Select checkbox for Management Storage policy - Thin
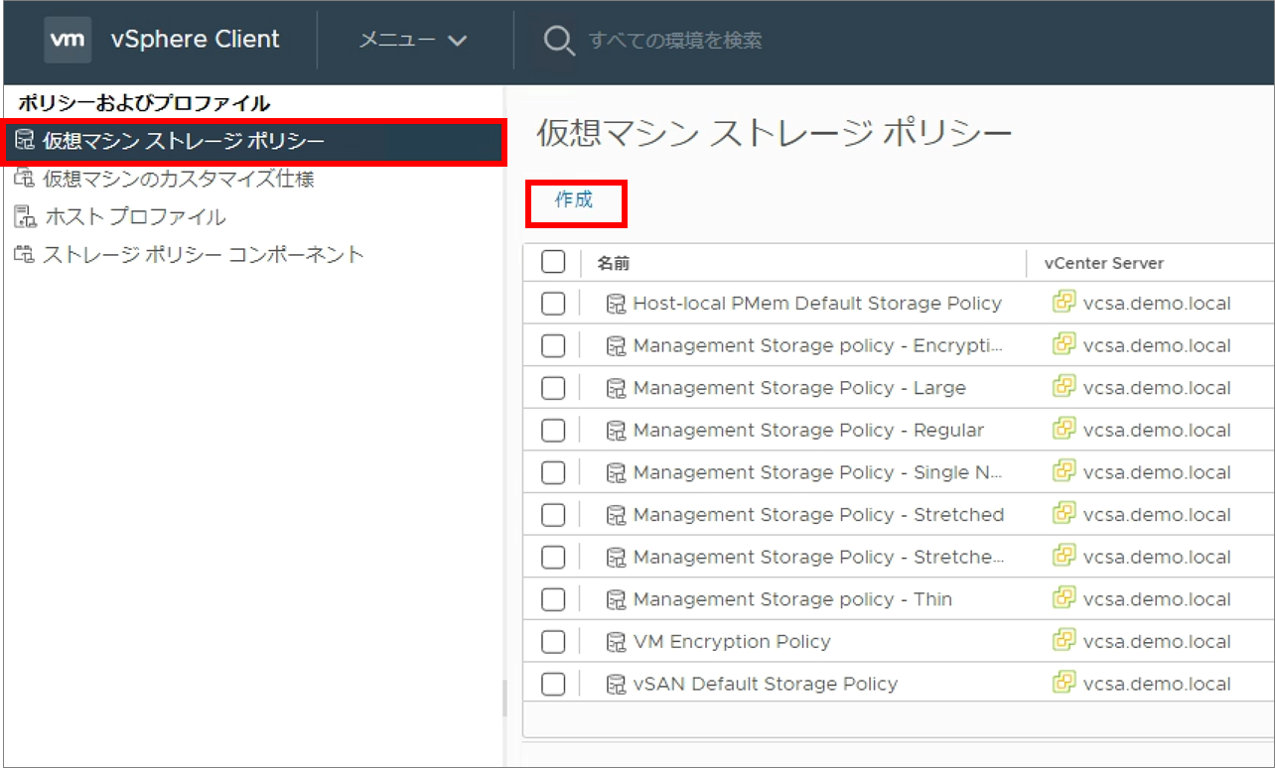Viewport: 1275px width, 768px height. (553, 600)
